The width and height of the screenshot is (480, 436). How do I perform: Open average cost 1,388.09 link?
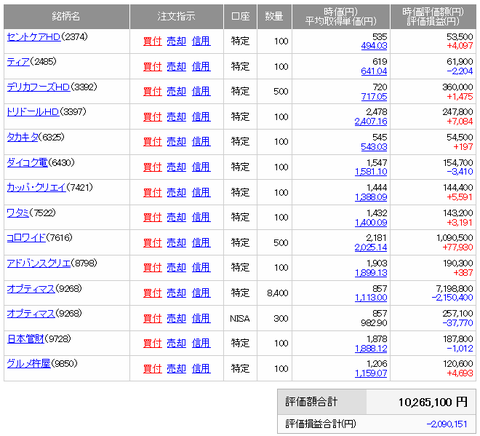[371, 197]
